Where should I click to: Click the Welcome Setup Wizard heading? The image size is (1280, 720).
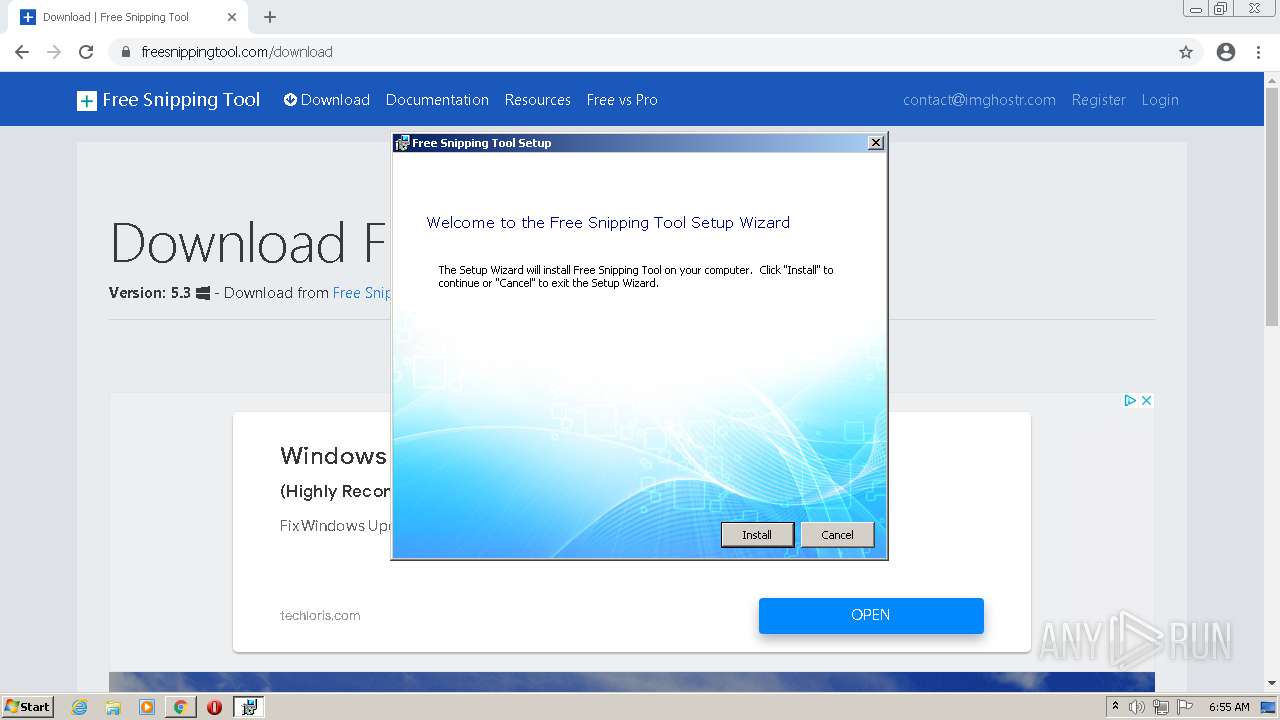608,223
